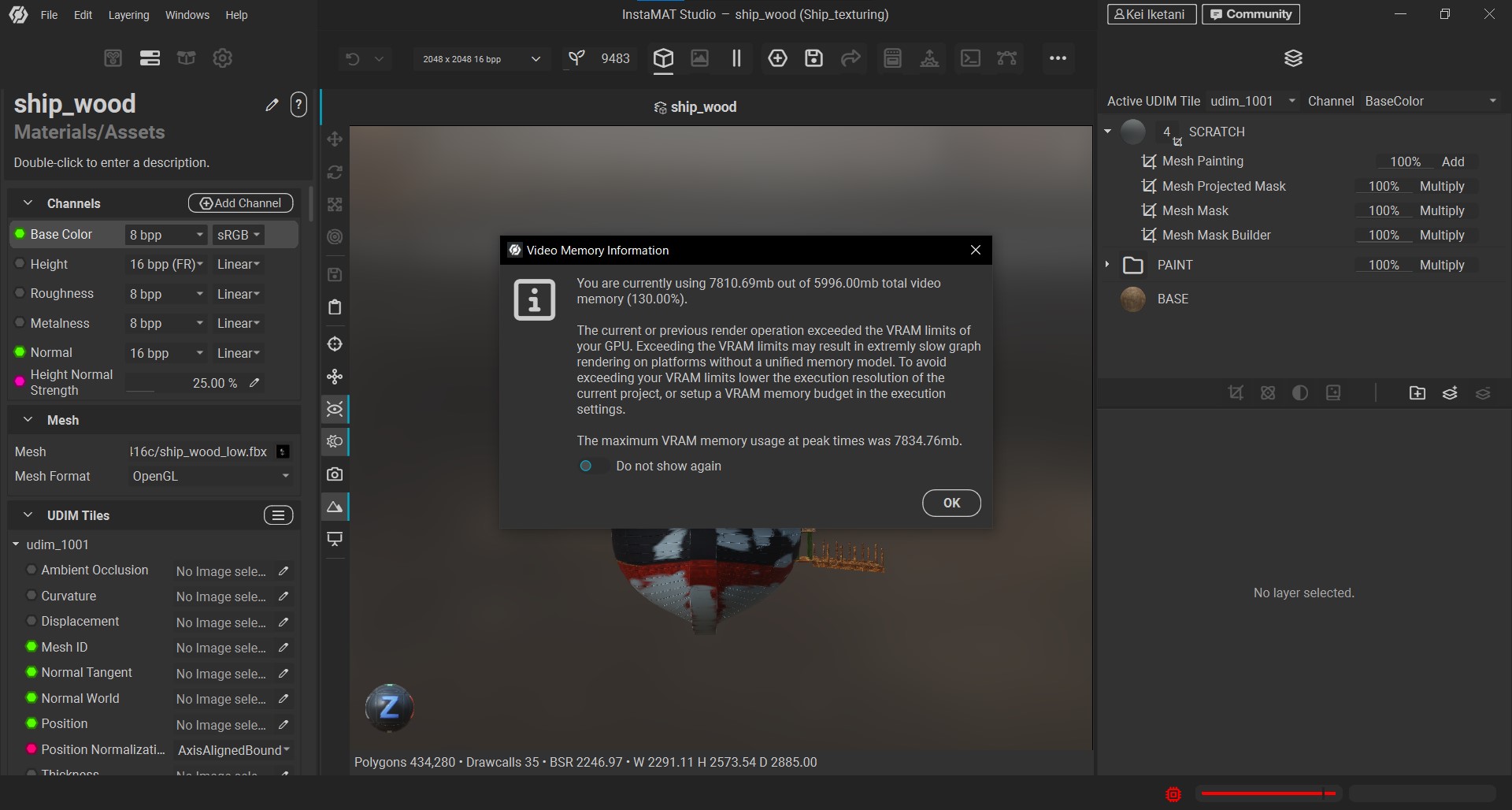The width and height of the screenshot is (1512, 810).
Task: Click the undo arrow in the toolbar
Action: pos(353,58)
